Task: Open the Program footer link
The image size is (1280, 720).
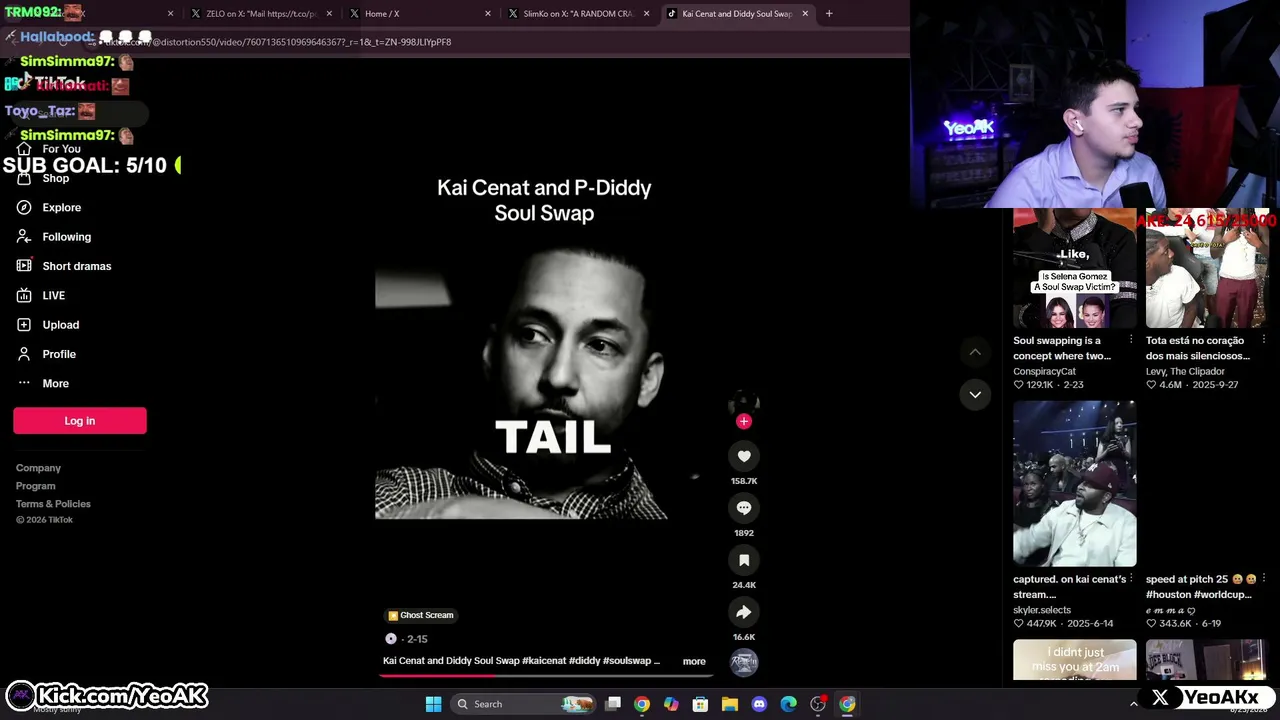Action: [35, 486]
